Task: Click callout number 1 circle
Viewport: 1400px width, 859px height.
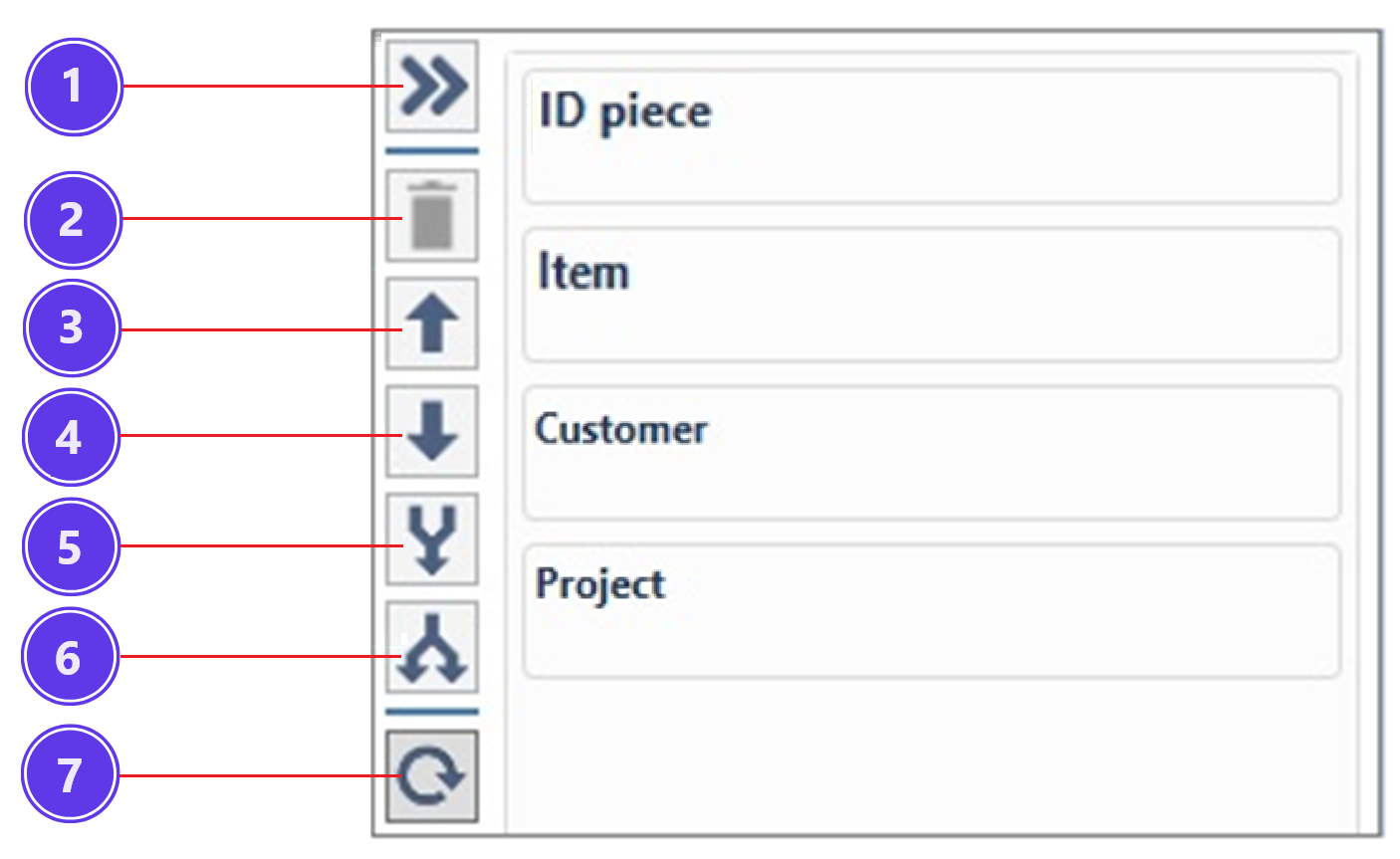Action: pos(73,87)
